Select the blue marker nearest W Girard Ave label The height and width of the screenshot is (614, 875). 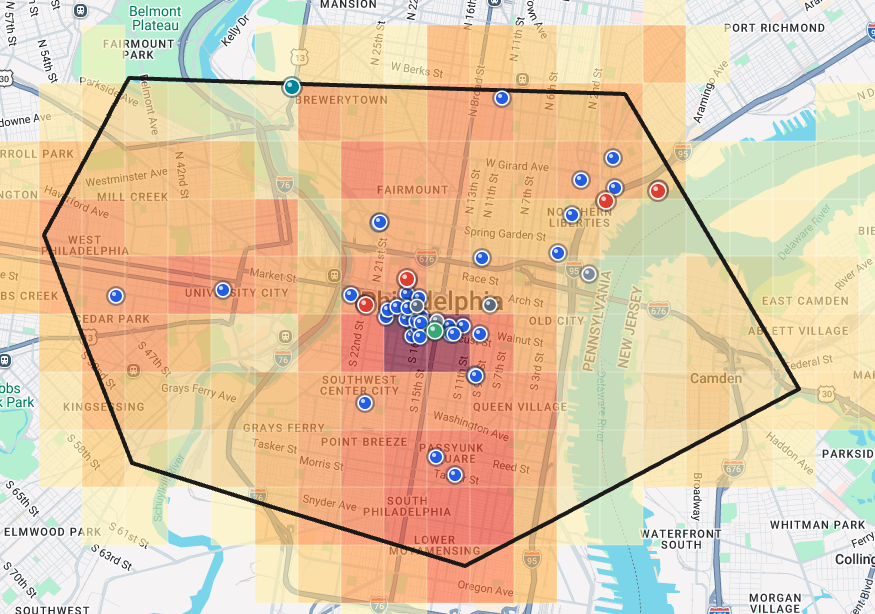[x=581, y=180]
